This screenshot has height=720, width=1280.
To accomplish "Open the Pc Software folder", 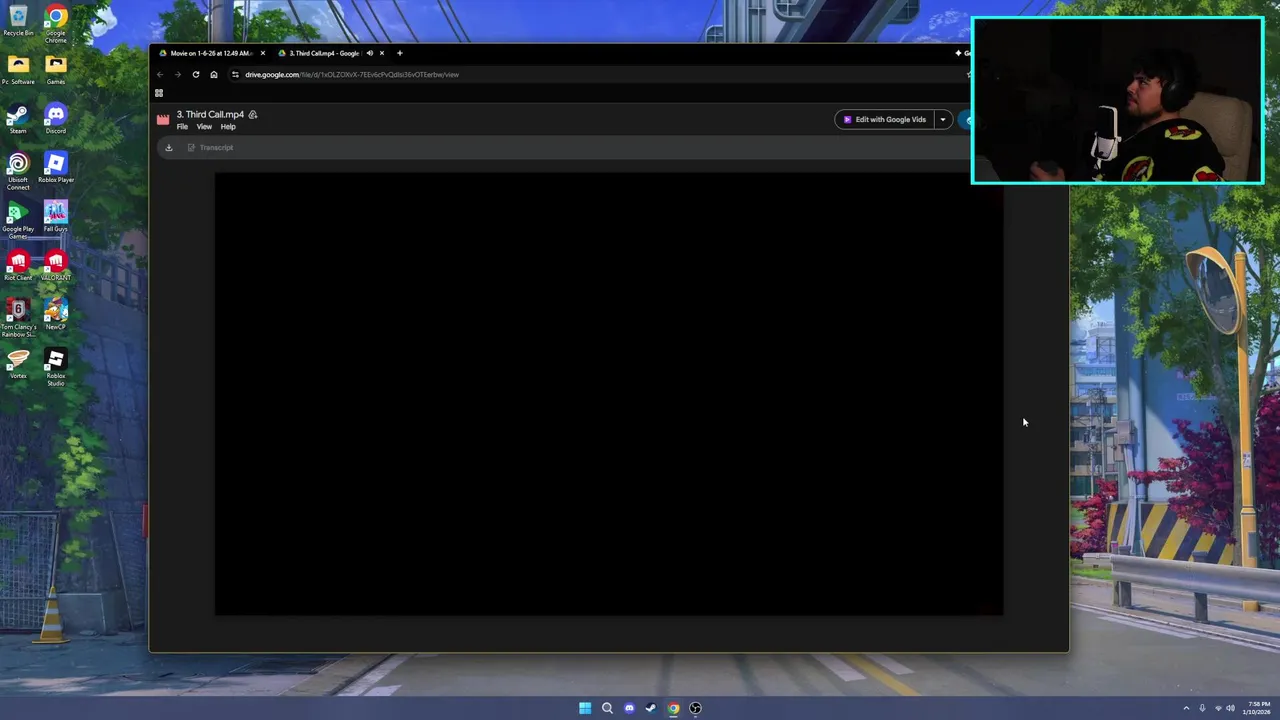I will (18, 70).
